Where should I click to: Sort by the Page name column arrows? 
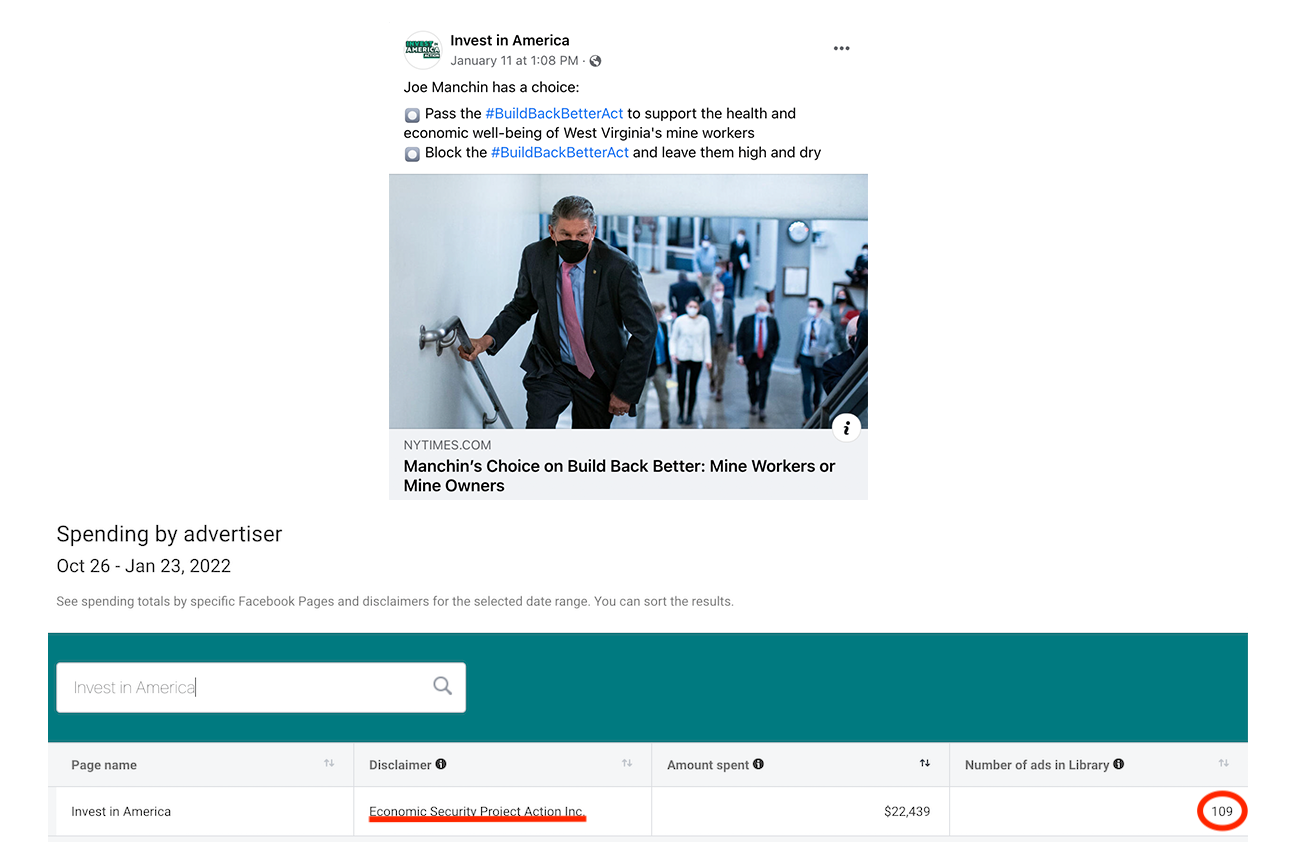tap(329, 764)
